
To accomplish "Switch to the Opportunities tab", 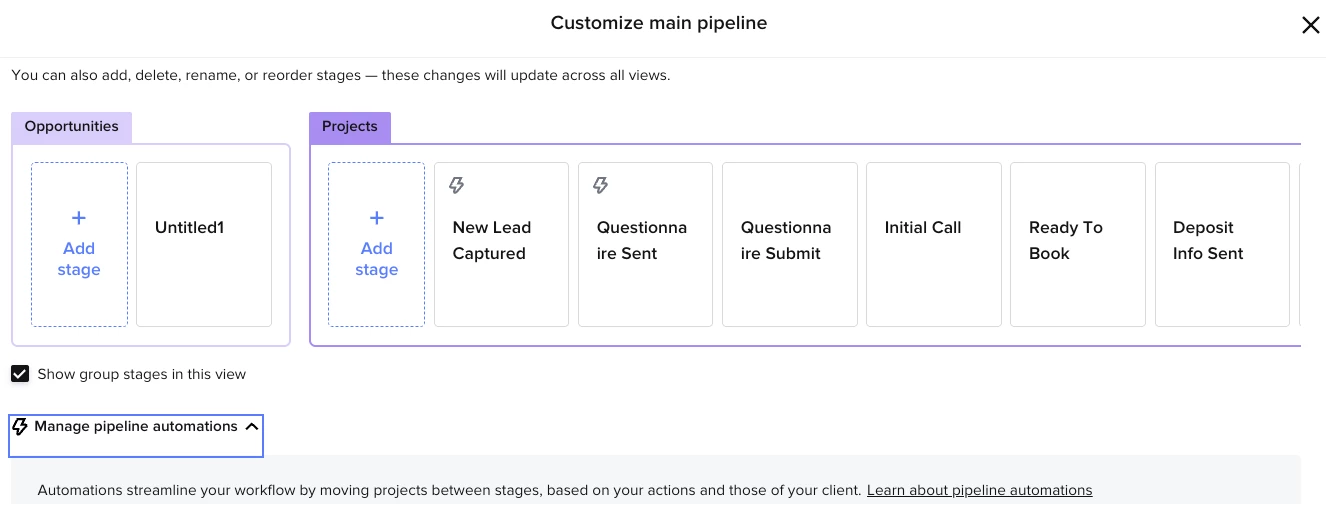I will [x=71, y=127].
